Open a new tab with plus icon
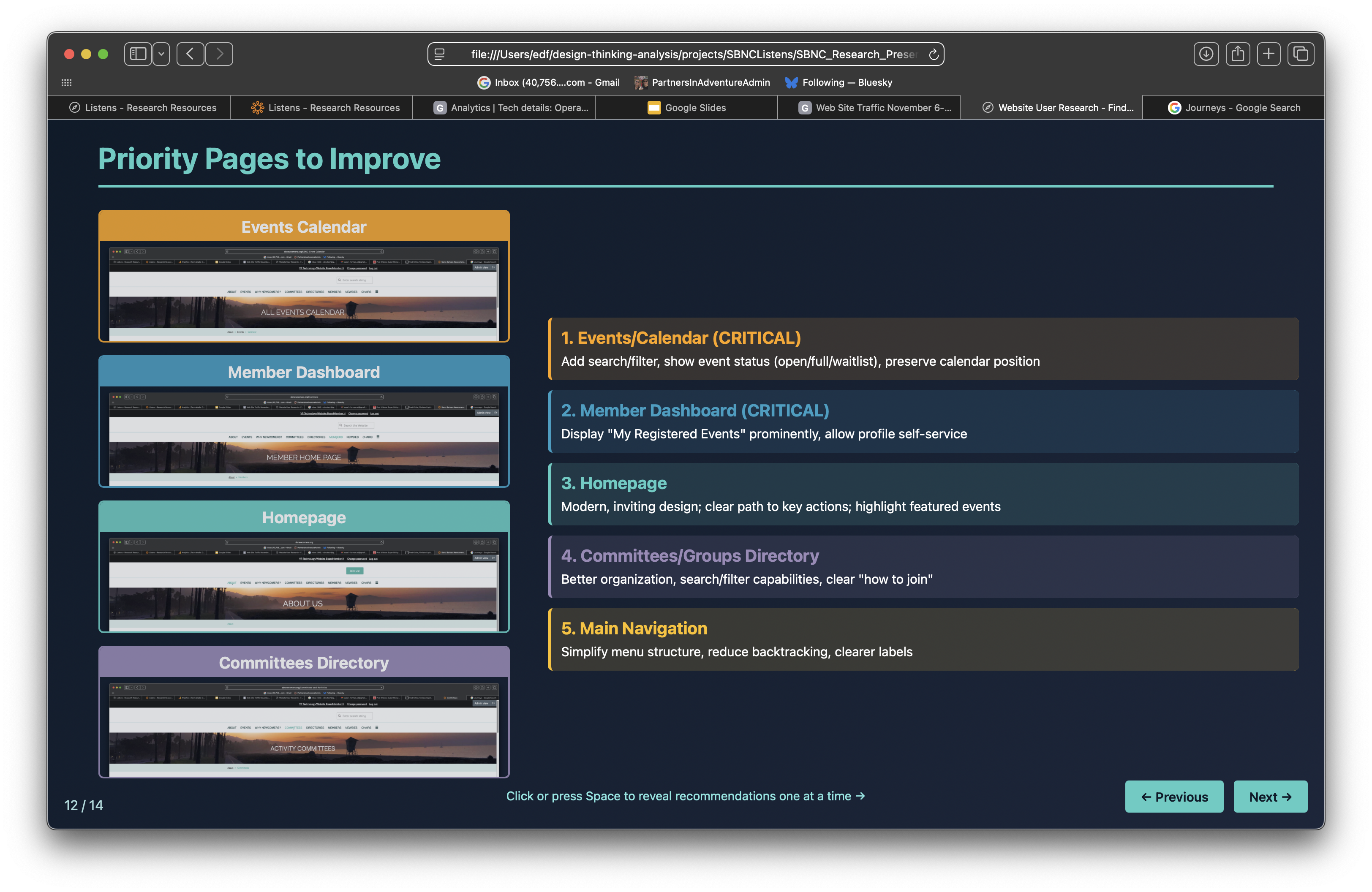The height and width of the screenshot is (892, 1372). [x=1268, y=54]
